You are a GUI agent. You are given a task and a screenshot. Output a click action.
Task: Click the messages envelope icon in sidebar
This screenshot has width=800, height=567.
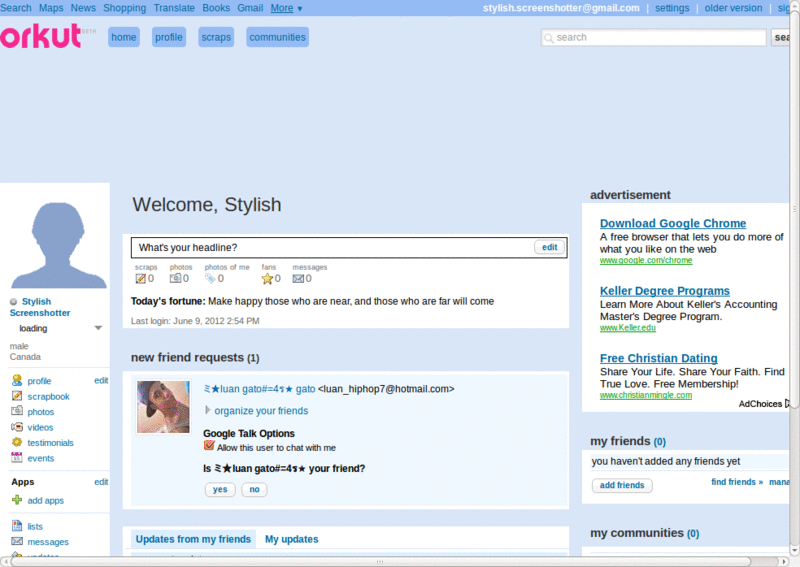pos(17,541)
